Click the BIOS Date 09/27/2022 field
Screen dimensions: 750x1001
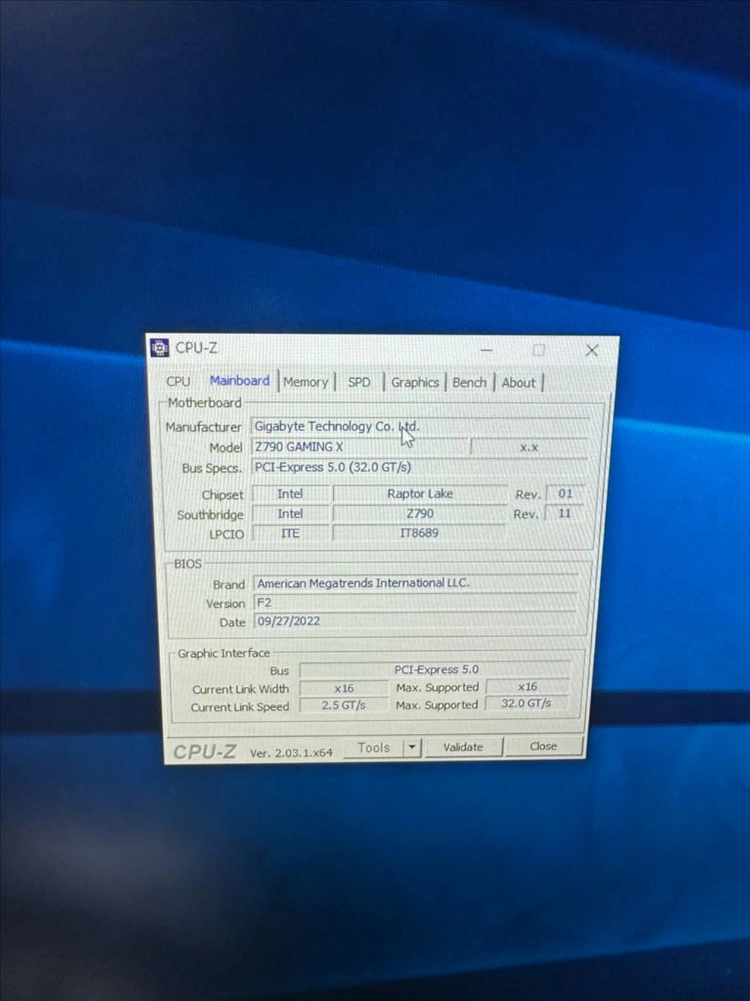click(415, 621)
